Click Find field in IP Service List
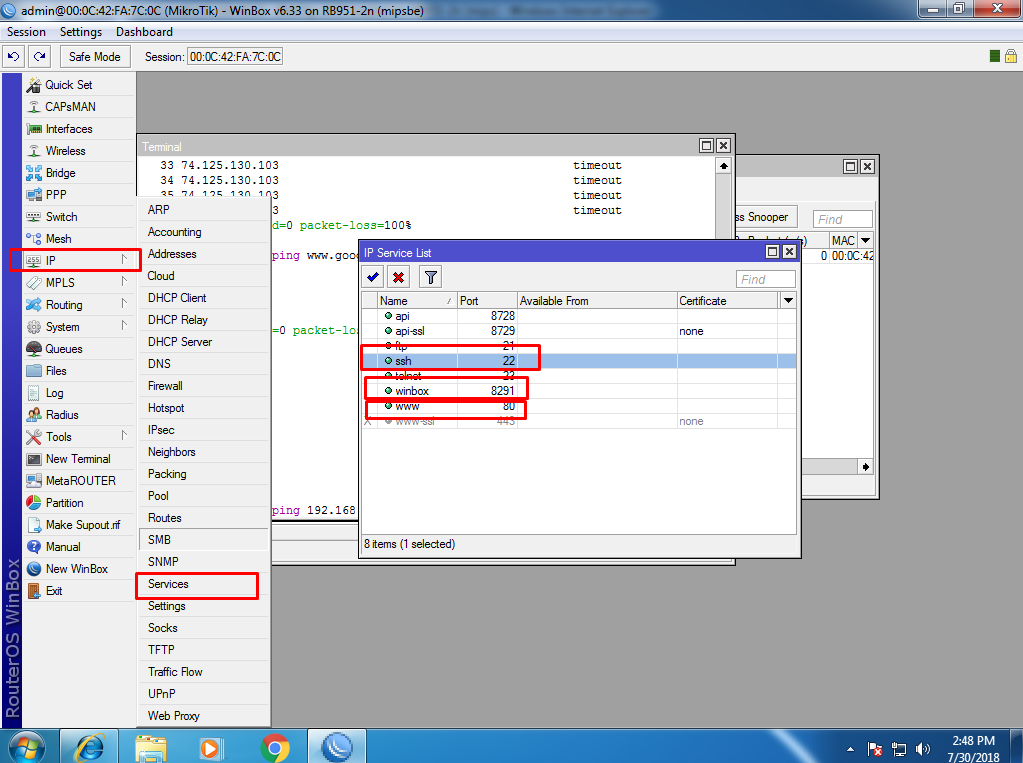This screenshot has width=1023, height=763. point(765,279)
